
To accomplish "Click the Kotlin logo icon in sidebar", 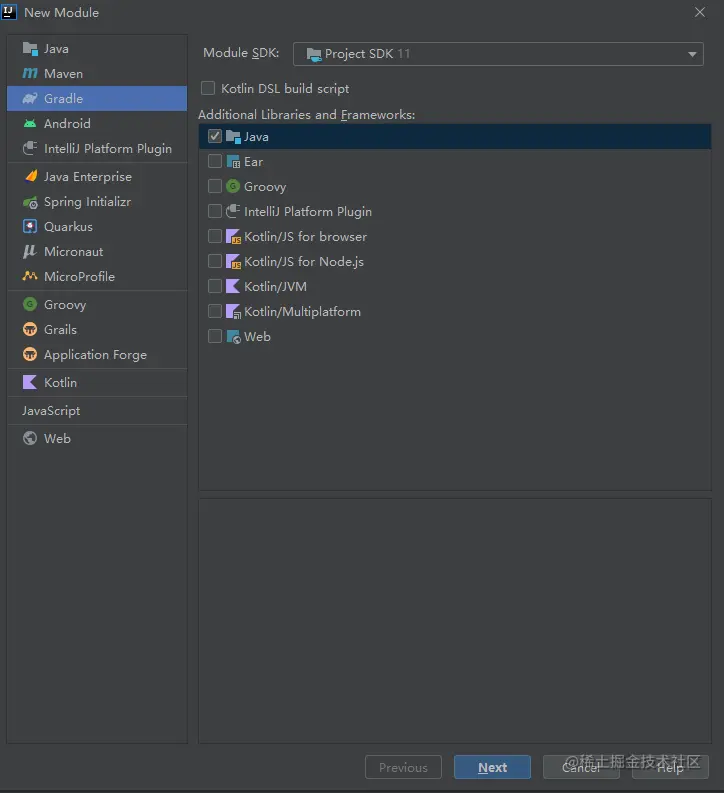I will tap(30, 382).
